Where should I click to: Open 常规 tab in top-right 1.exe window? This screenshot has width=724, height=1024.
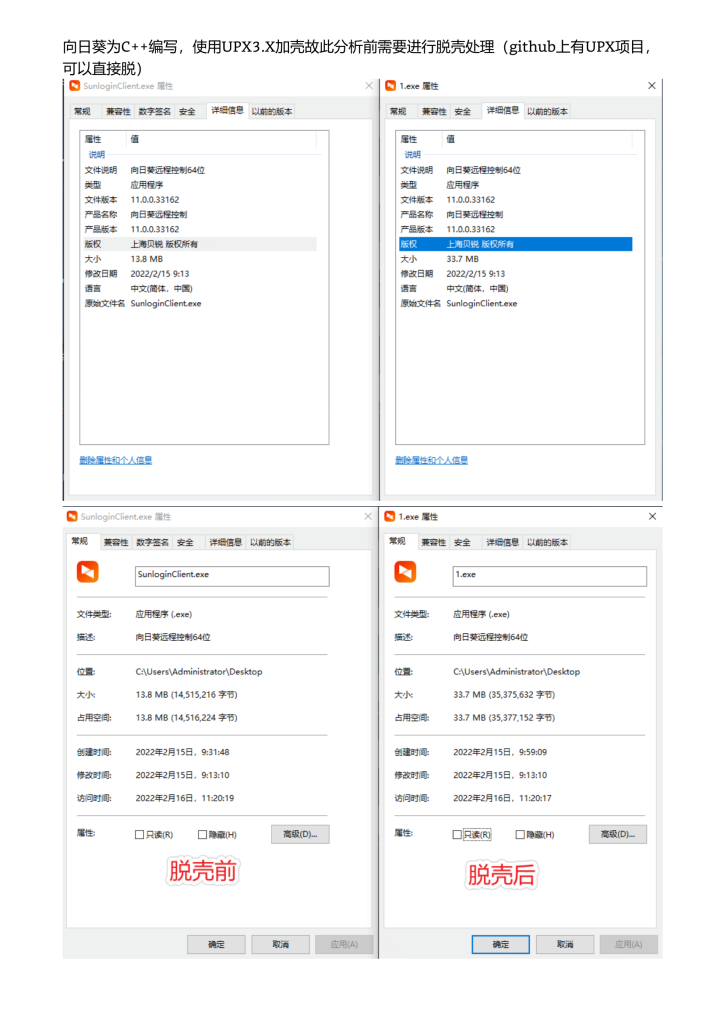click(x=398, y=112)
